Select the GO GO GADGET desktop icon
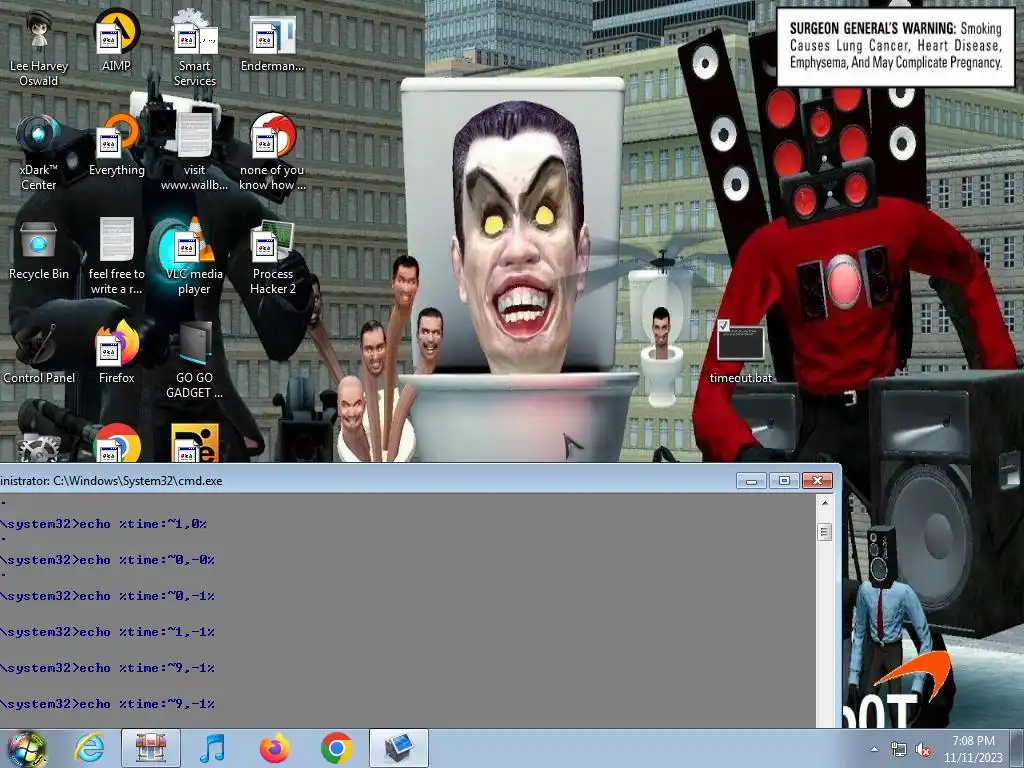This screenshot has width=1024, height=768. [x=195, y=360]
